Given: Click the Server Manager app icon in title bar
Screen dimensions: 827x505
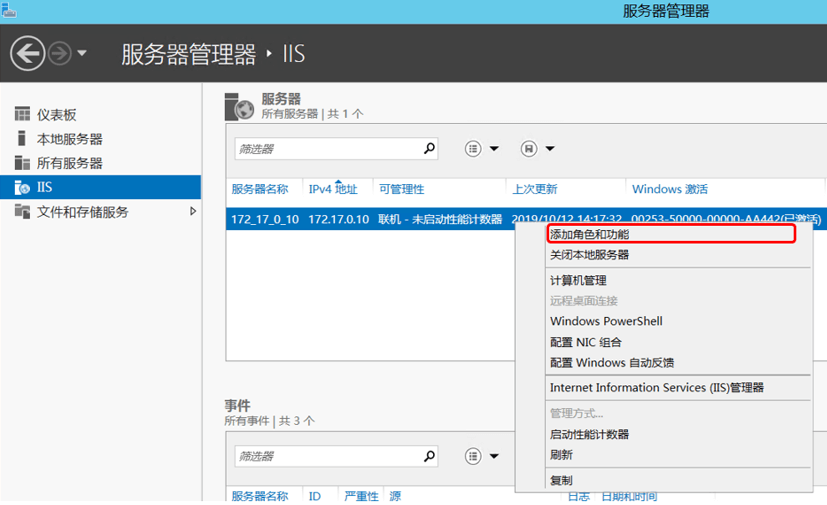Looking at the screenshot, I should [x=8, y=10].
